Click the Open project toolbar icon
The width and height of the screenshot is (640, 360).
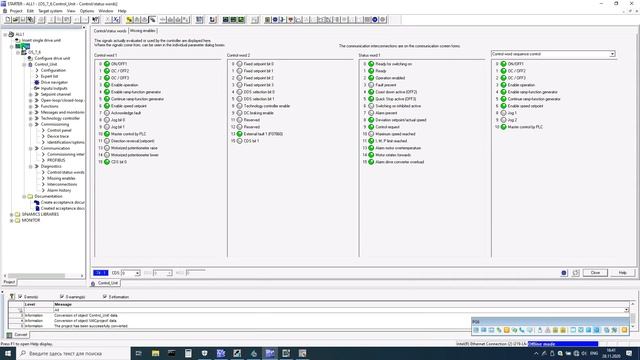(x=15, y=20)
